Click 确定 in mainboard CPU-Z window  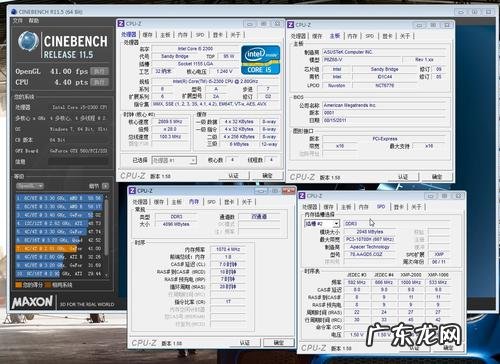click(437, 177)
